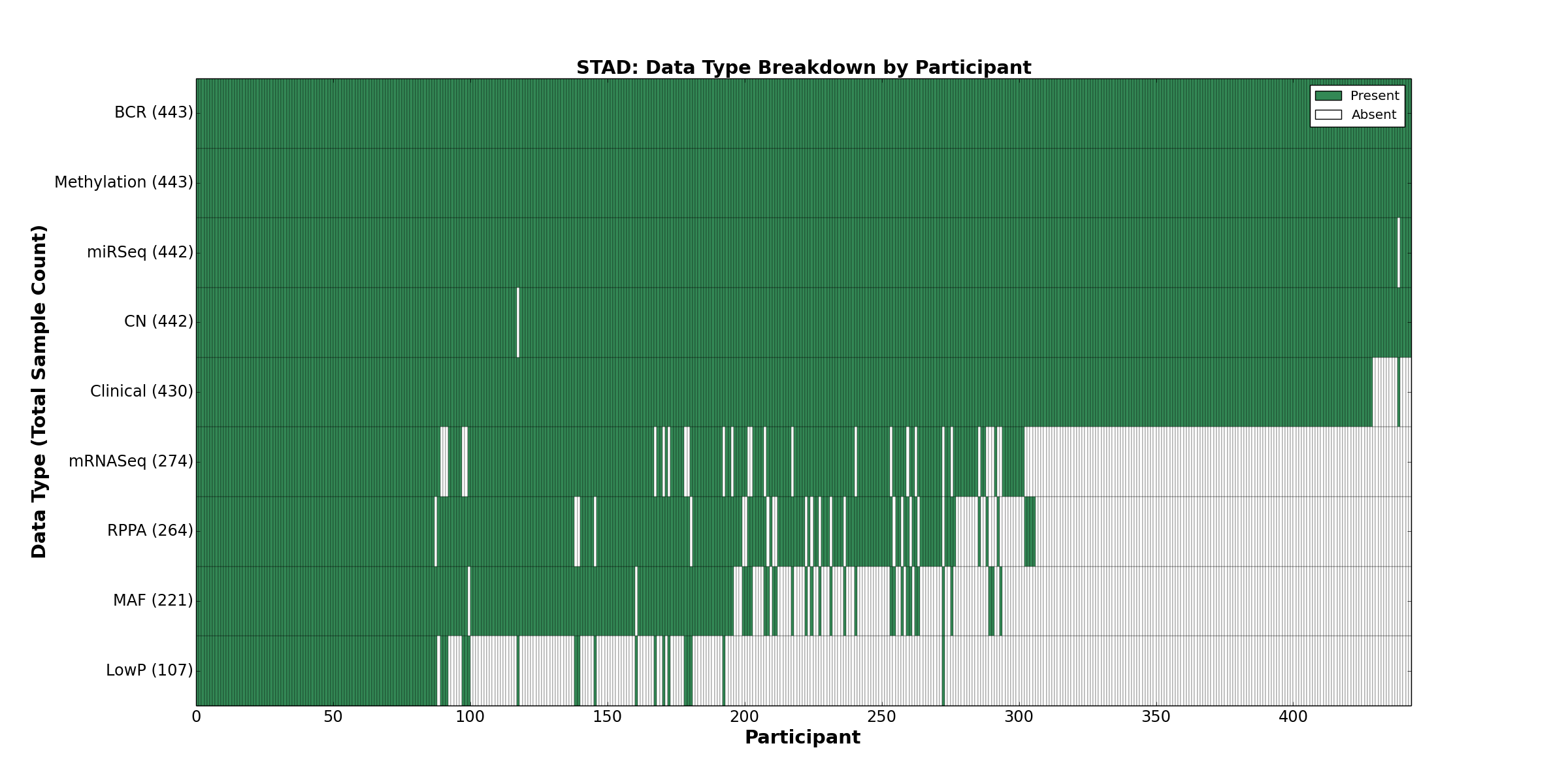Click the LowP (107) row label
This screenshot has height=784, width=1568.
pos(149,670)
